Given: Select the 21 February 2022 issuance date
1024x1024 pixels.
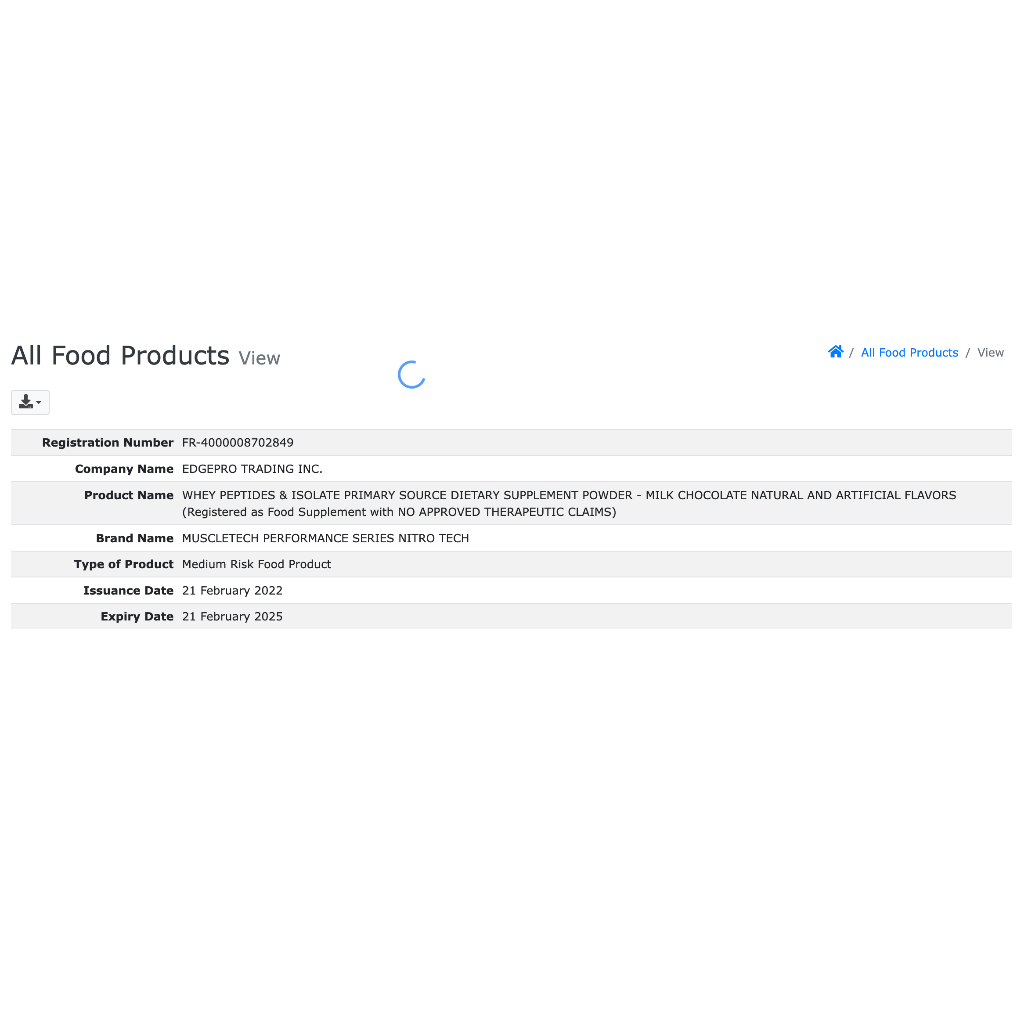Looking at the screenshot, I should click(232, 591).
